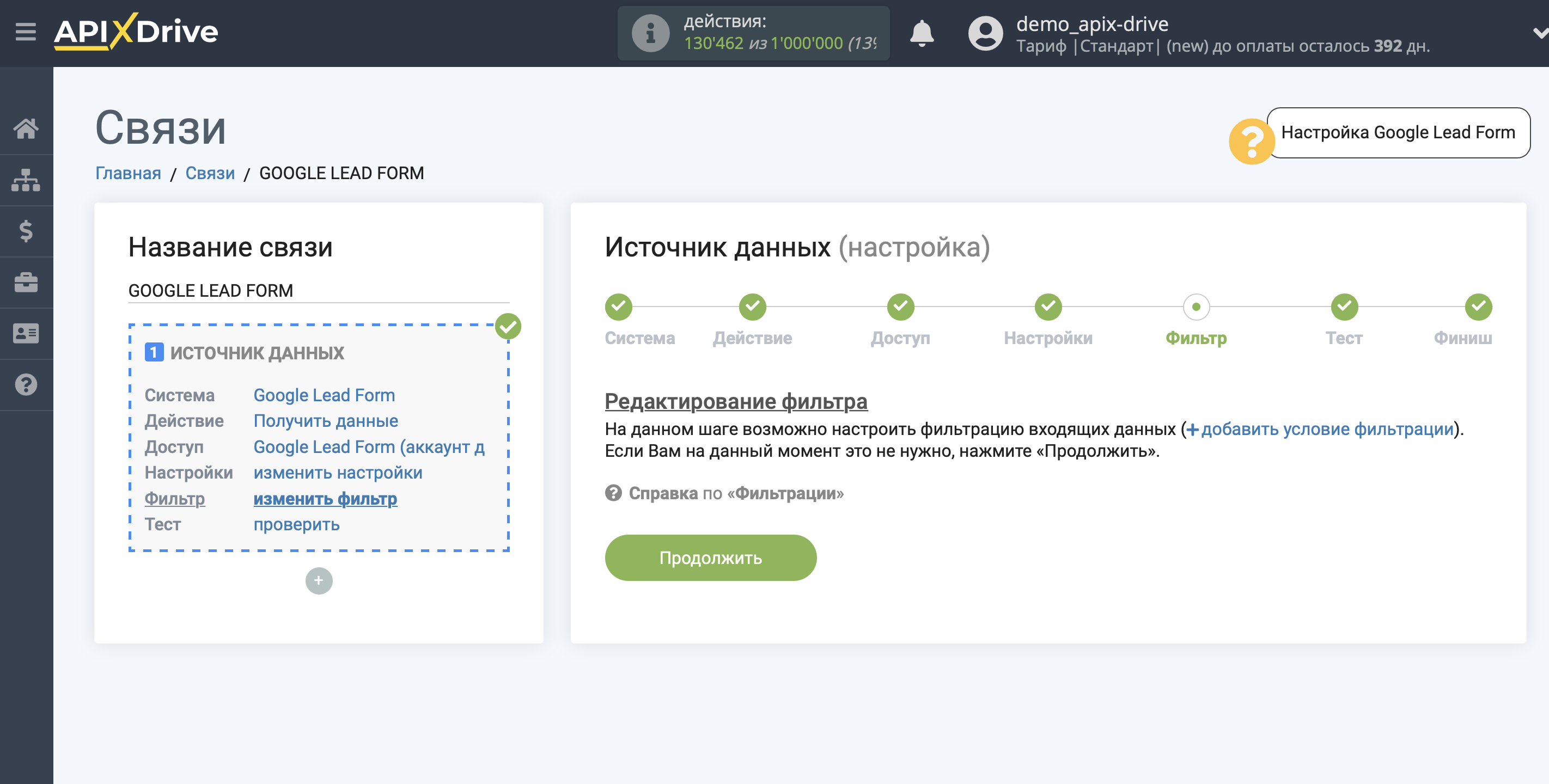Go to 'Система' step checkmark
The width and height of the screenshot is (1549, 784).
click(618, 307)
